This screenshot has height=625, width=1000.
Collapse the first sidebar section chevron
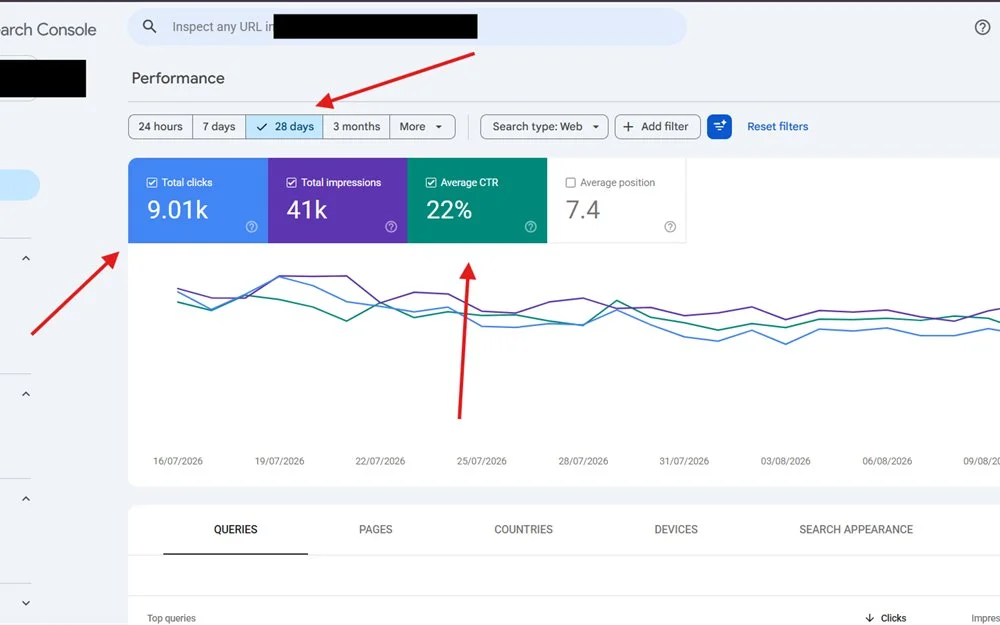click(26, 258)
